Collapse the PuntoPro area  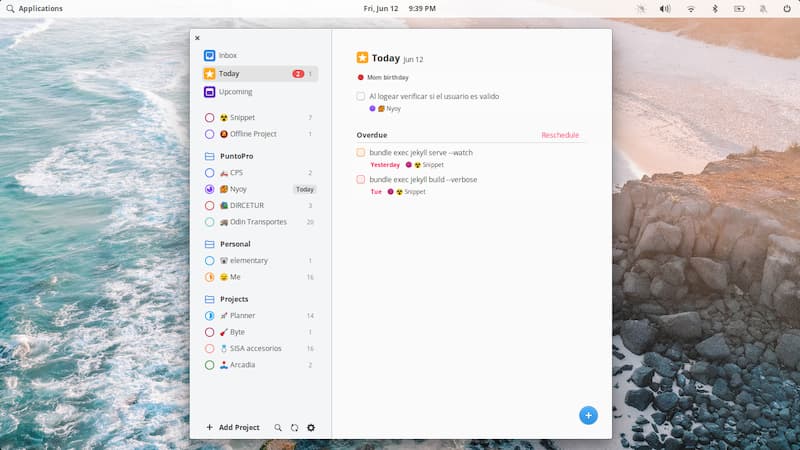[x=235, y=156]
